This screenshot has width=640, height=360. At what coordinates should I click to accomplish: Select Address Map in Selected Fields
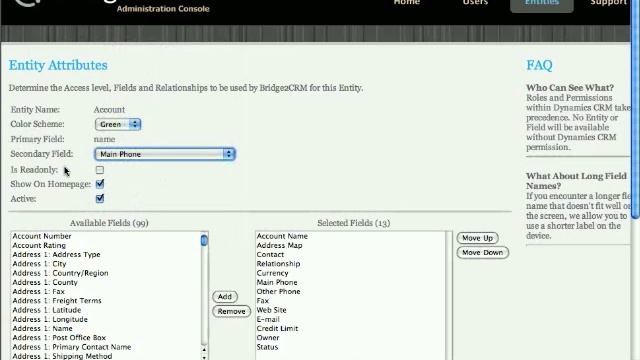coord(351,245)
